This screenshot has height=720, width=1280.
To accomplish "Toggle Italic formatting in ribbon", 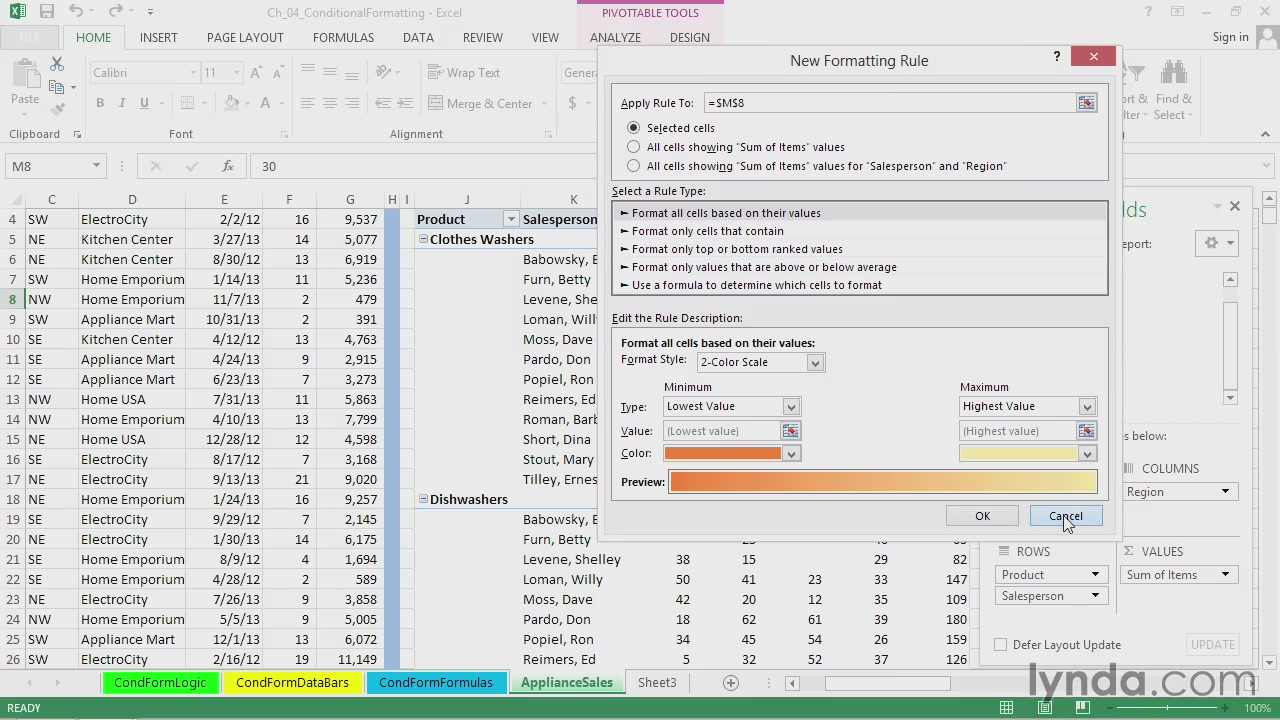I will pos(122,103).
